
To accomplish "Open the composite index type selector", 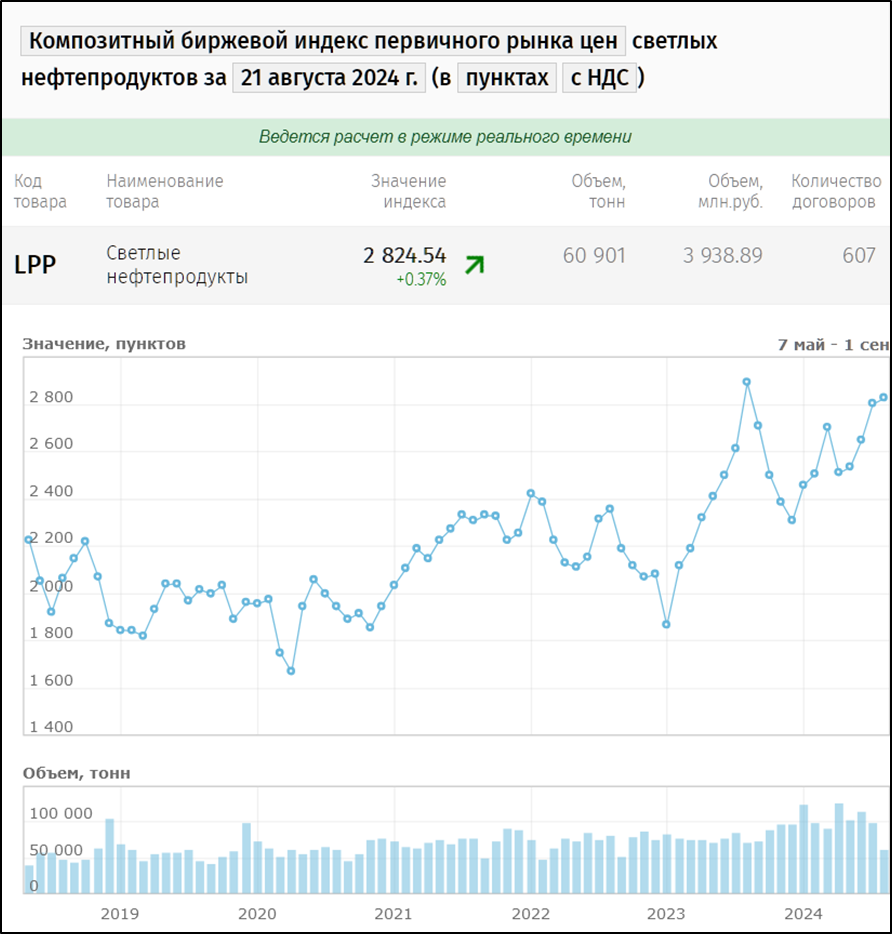I will pyautogui.click(x=323, y=41).
